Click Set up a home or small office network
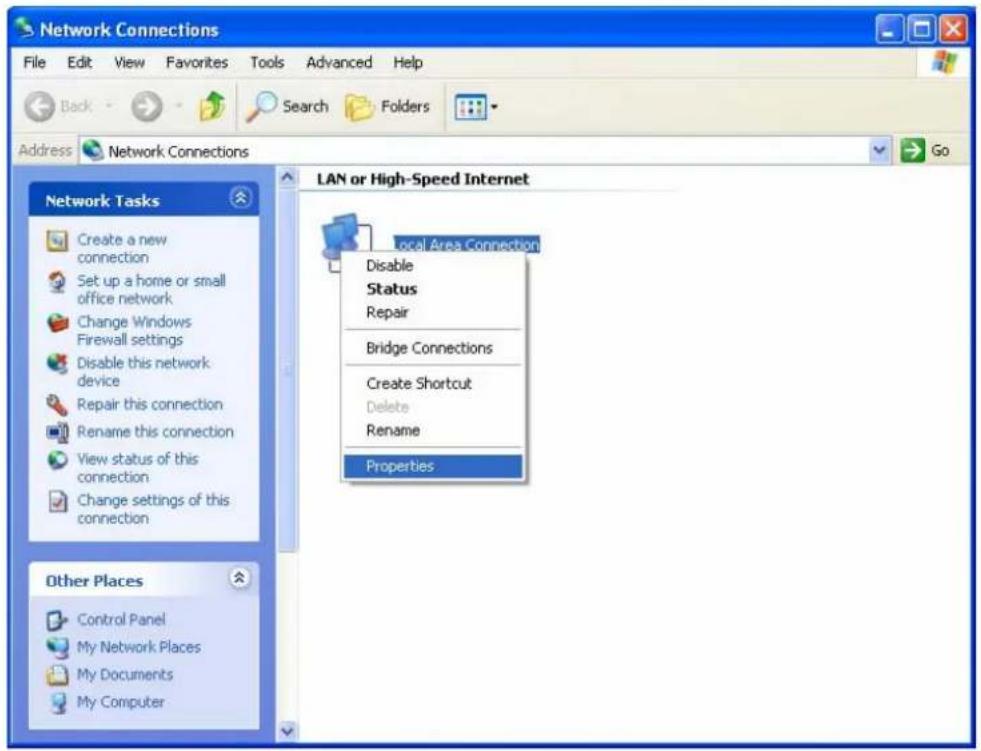This screenshot has height=751, width=981. click(x=151, y=290)
